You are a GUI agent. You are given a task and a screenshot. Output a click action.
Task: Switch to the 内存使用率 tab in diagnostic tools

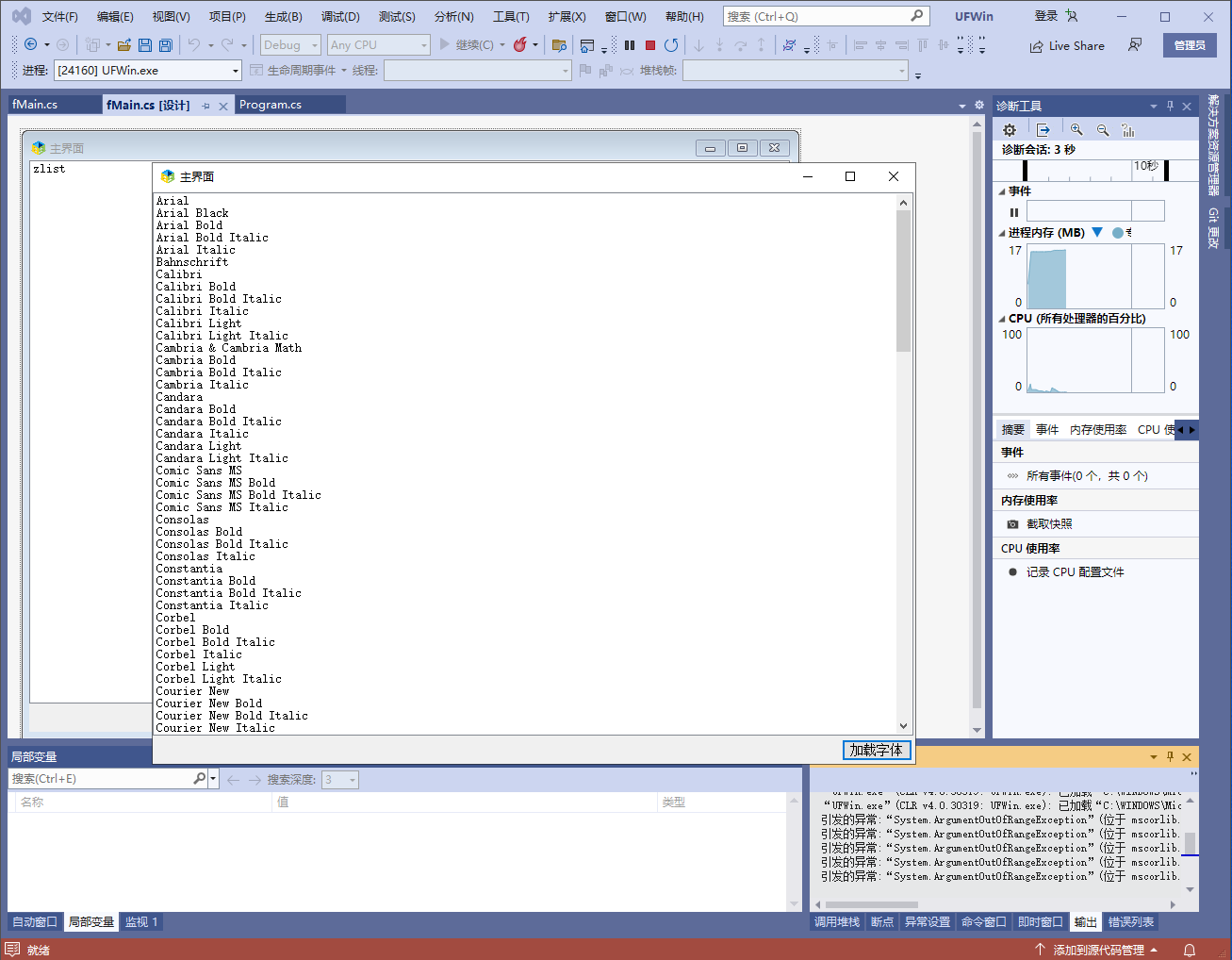pyautogui.click(x=1098, y=430)
